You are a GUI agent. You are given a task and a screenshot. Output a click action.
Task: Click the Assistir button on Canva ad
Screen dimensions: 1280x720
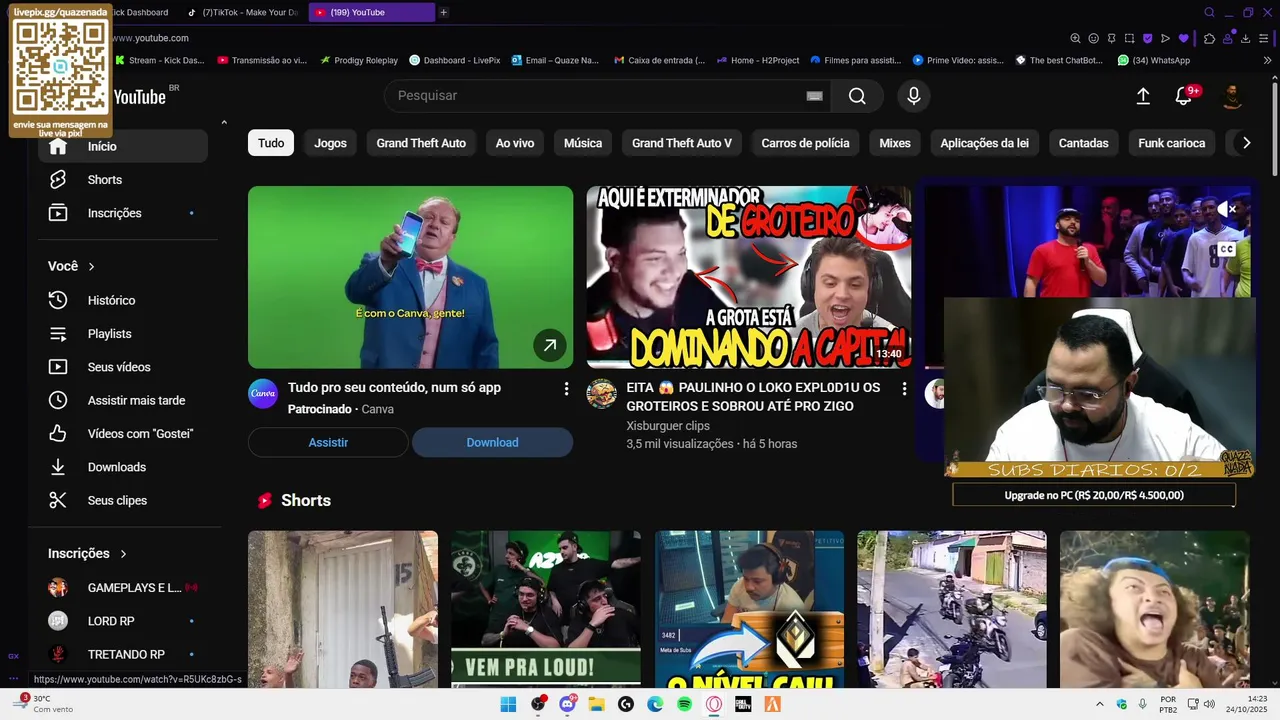click(x=328, y=442)
